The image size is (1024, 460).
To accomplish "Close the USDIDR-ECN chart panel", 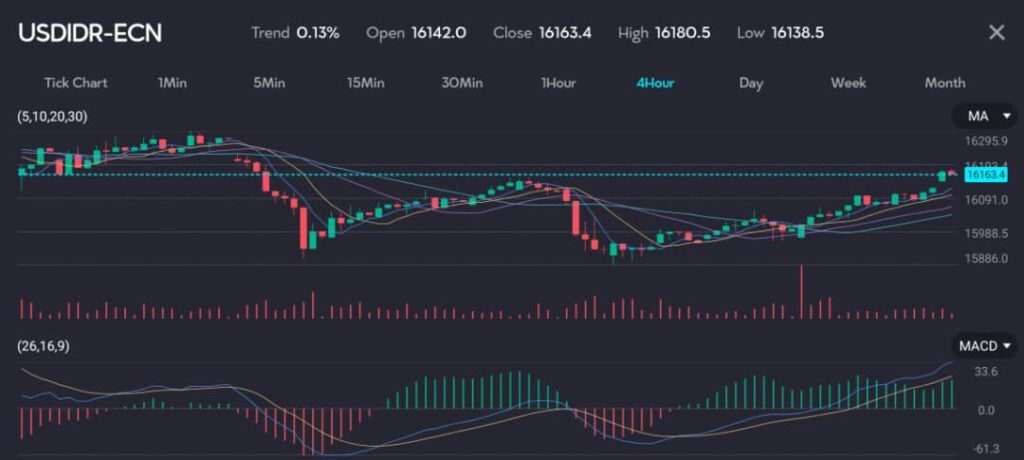I will pyautogui.click(x=996, y=32).
